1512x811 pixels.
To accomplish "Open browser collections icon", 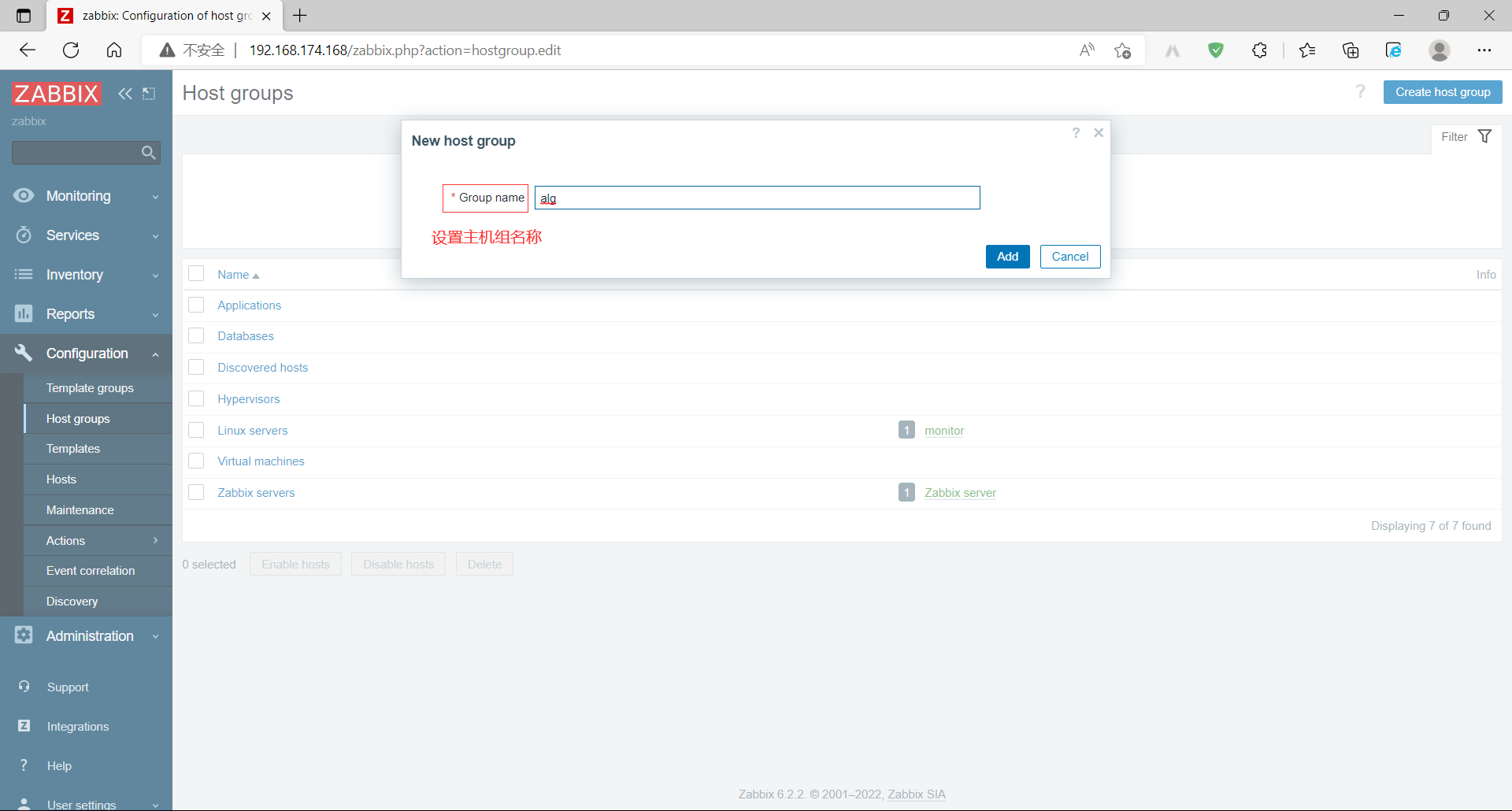I will [x=1351, y=50].
